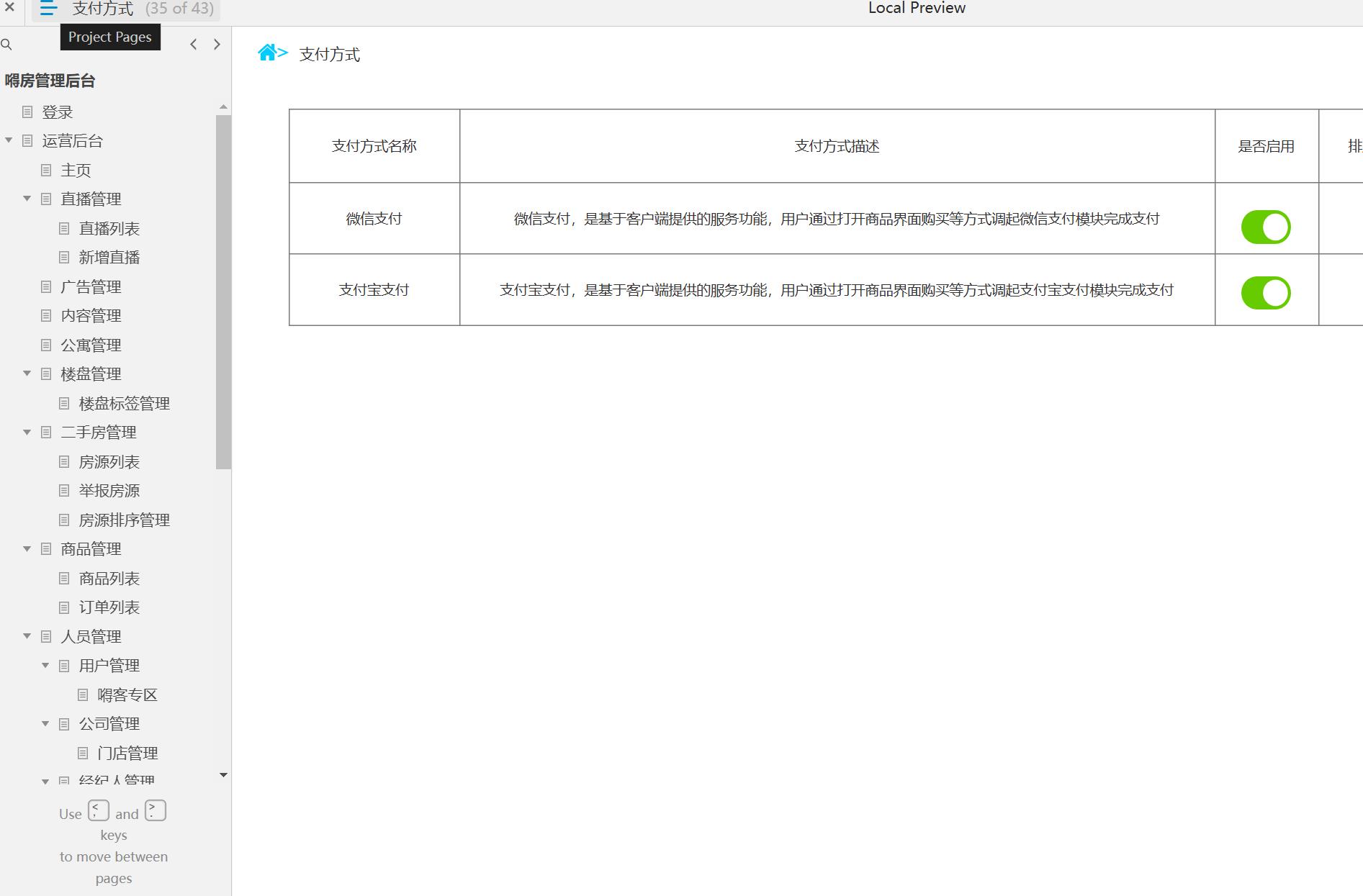Toggle 支付宝支付 enabled switch
The height and width of the screenshot is (896, 1363).
pyautogui.click(x=1266, y=293)
